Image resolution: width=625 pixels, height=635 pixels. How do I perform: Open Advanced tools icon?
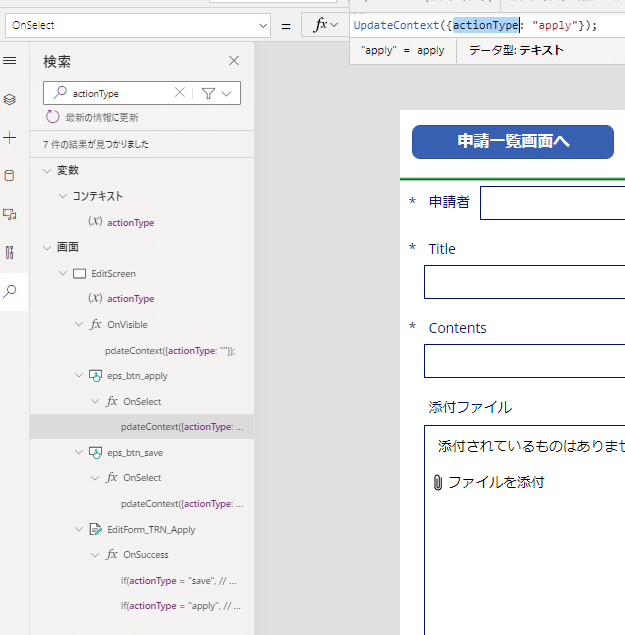pyautogui.click(x=9, y=253)
